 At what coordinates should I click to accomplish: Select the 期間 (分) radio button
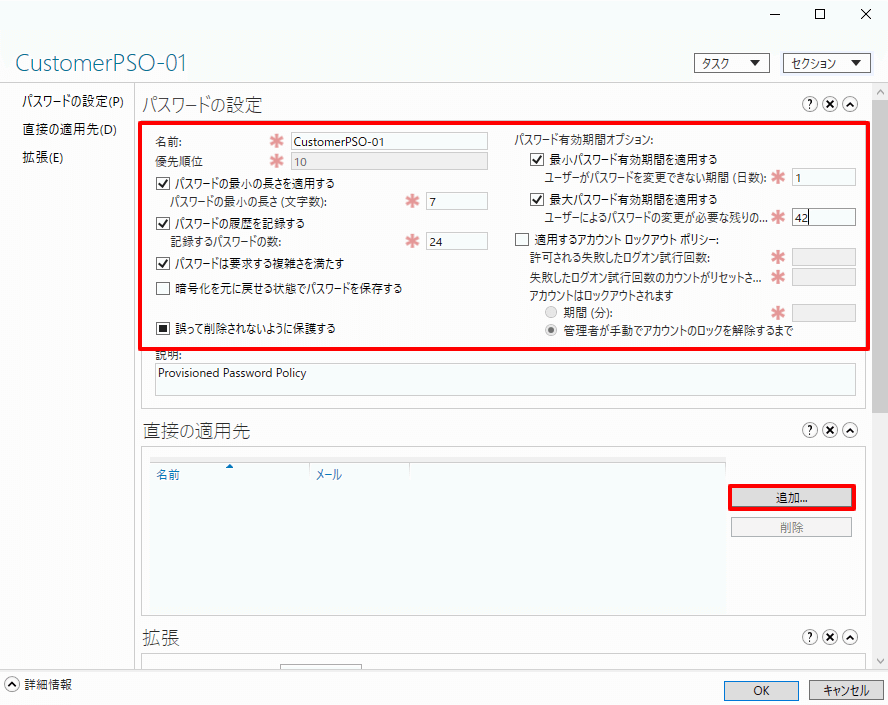(x=551, y=312)
